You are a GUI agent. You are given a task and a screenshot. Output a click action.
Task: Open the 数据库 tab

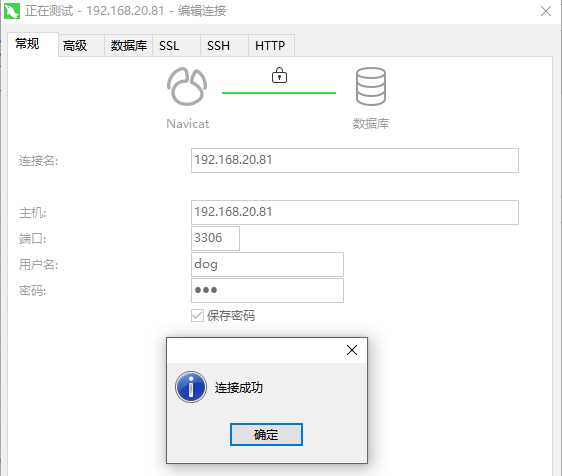click(x=129, y=46)
